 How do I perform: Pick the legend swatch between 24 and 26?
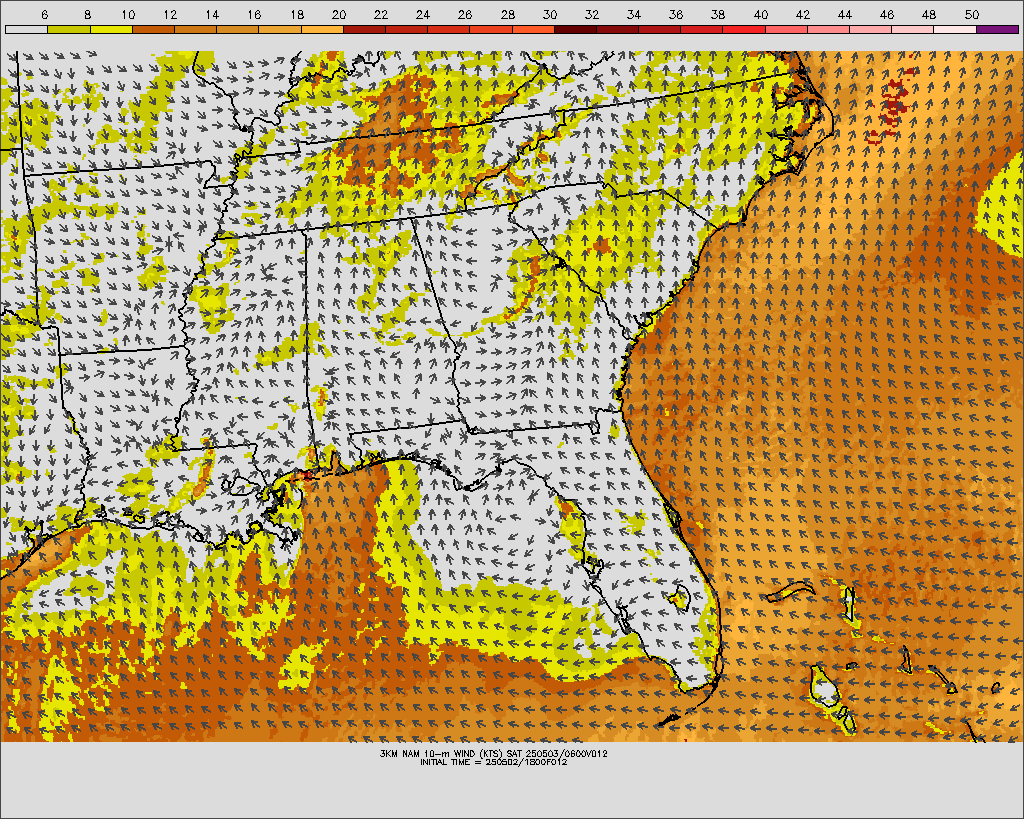point(449,29)
